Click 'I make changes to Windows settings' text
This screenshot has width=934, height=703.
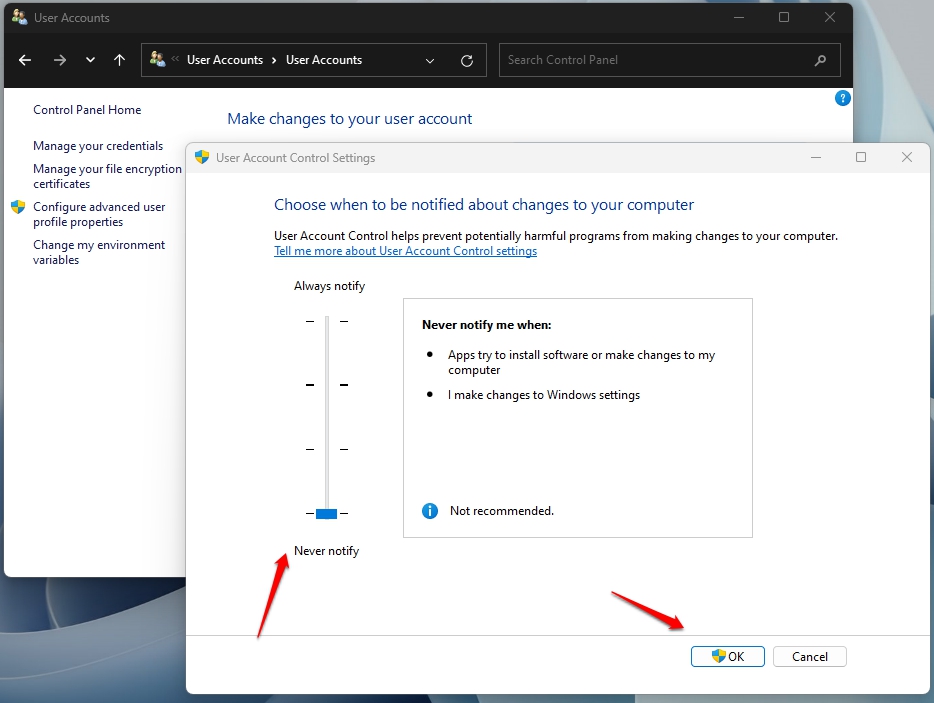pyautogui.click(x=544, y=395)
